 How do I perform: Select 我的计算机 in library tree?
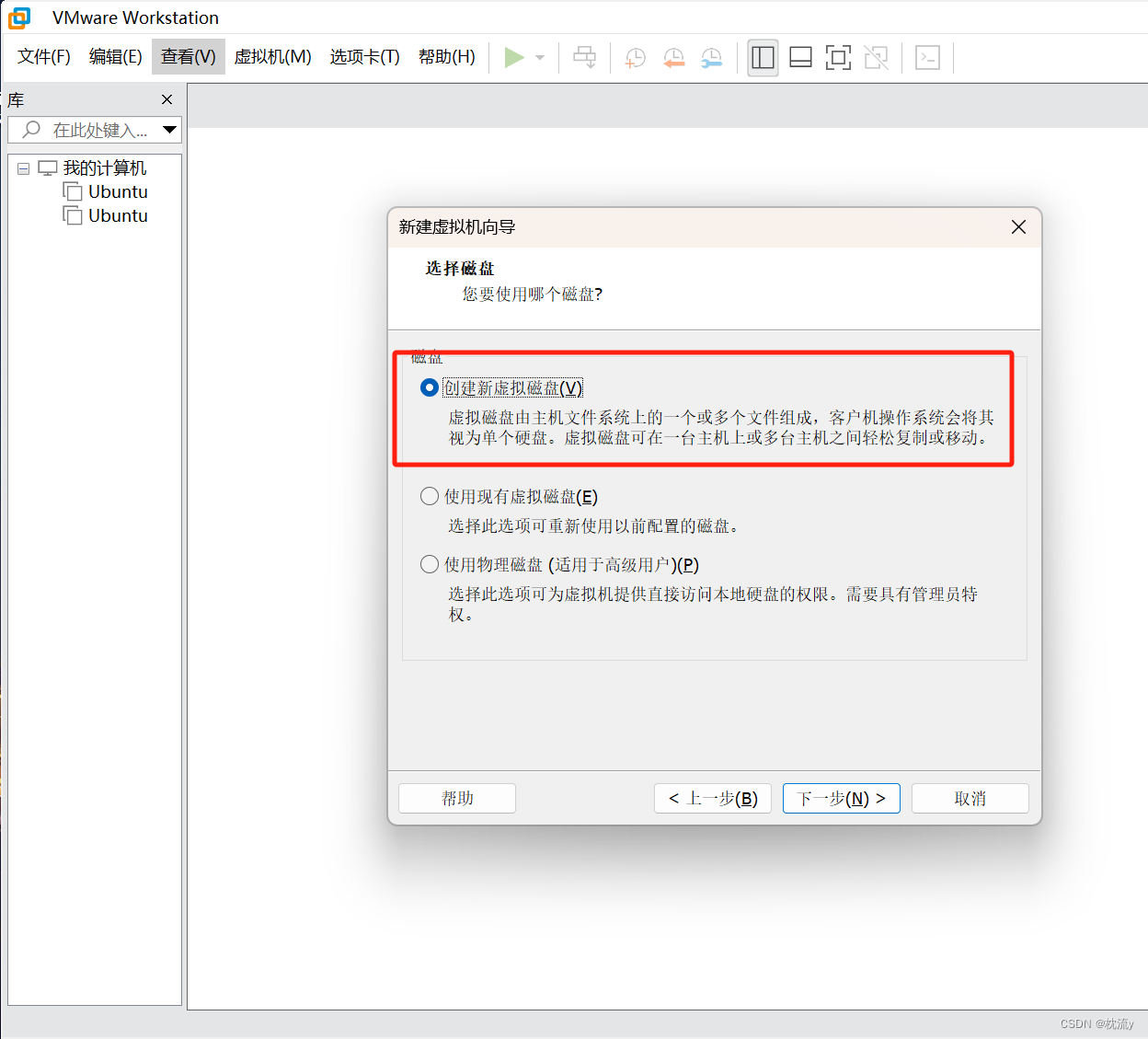105,168
